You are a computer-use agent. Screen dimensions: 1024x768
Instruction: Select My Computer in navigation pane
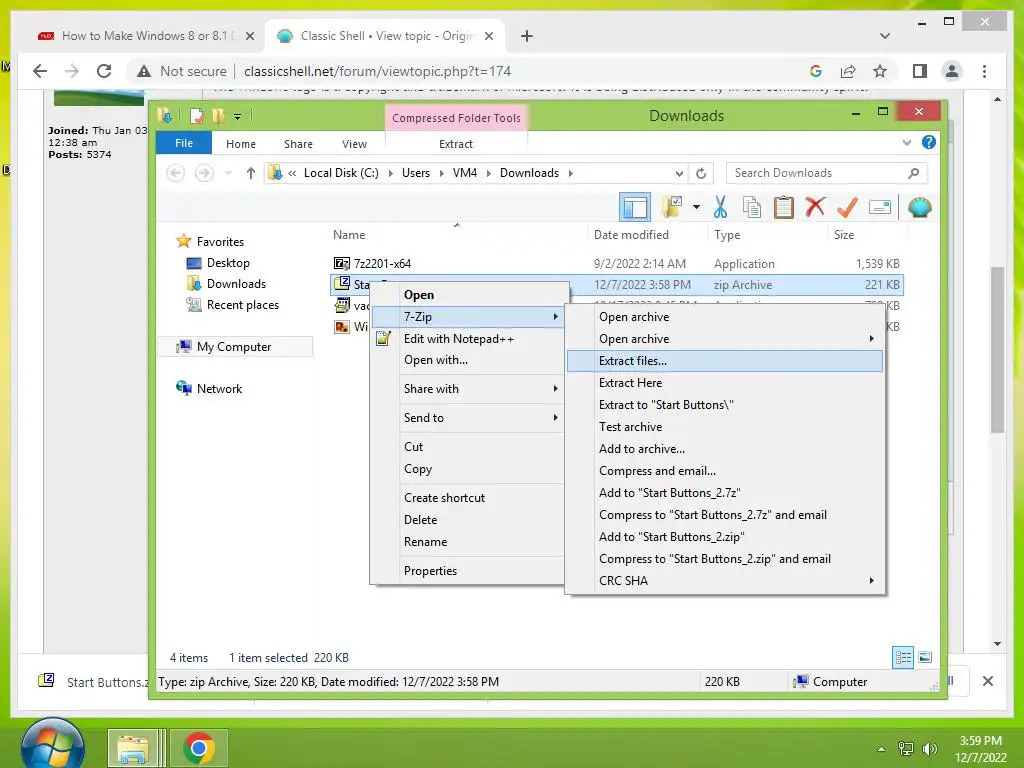coord(234,347)
